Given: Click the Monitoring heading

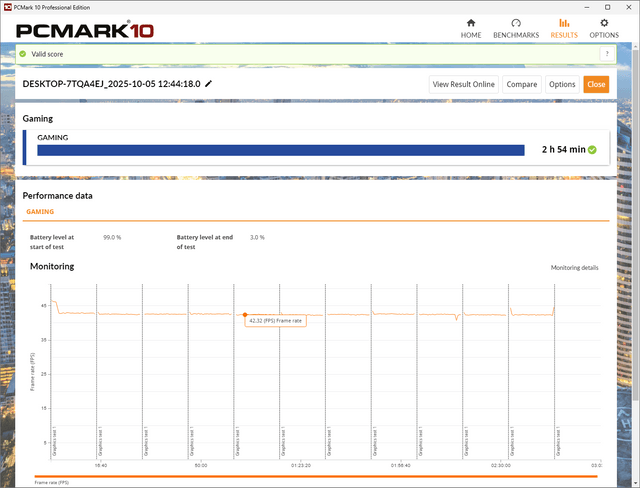Looking at the screenshot, I should click(x=52, y=266).
